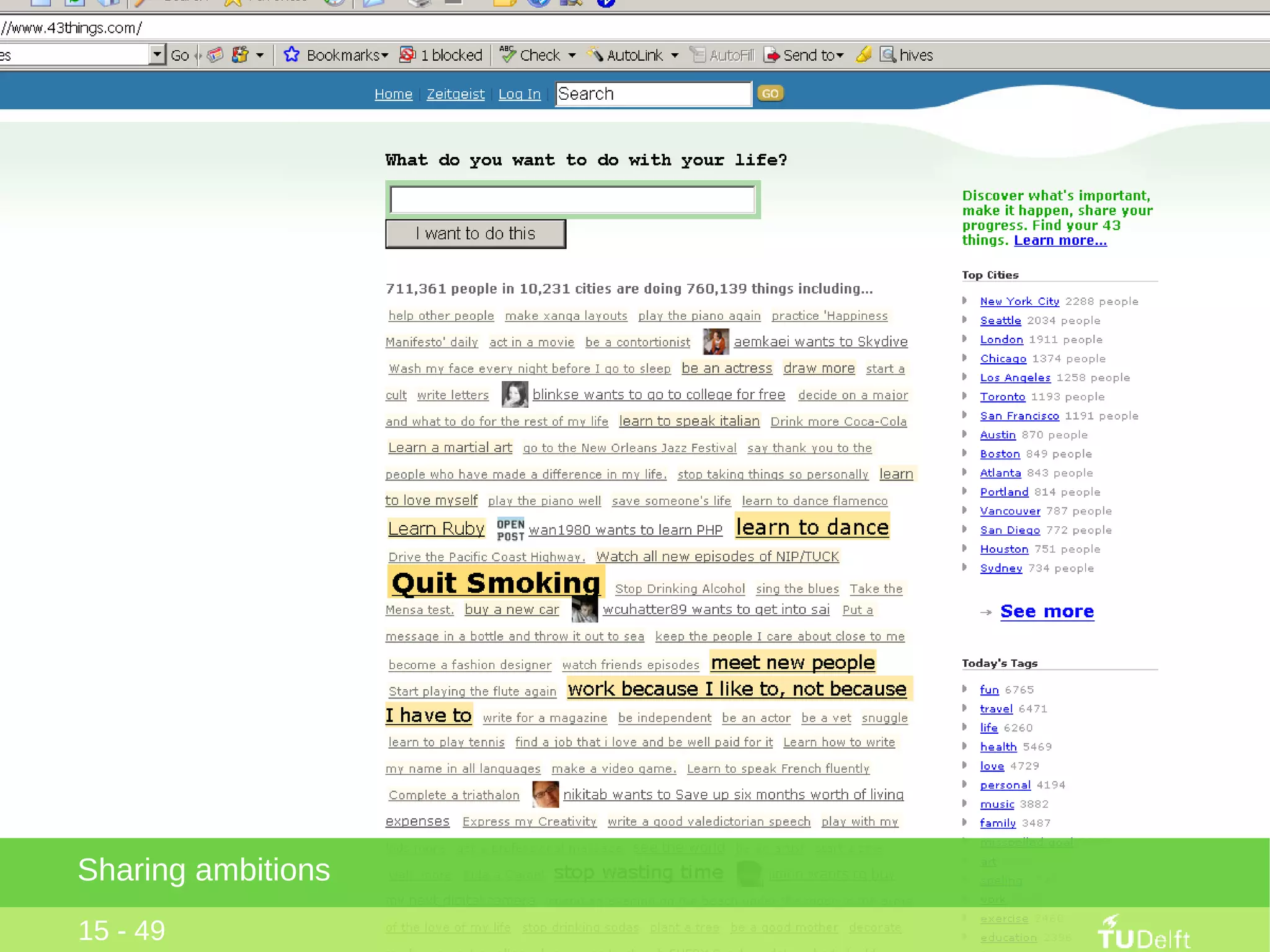Click the orange GO search button
This screenshot has height=952, width=1270.
[770, 94]
